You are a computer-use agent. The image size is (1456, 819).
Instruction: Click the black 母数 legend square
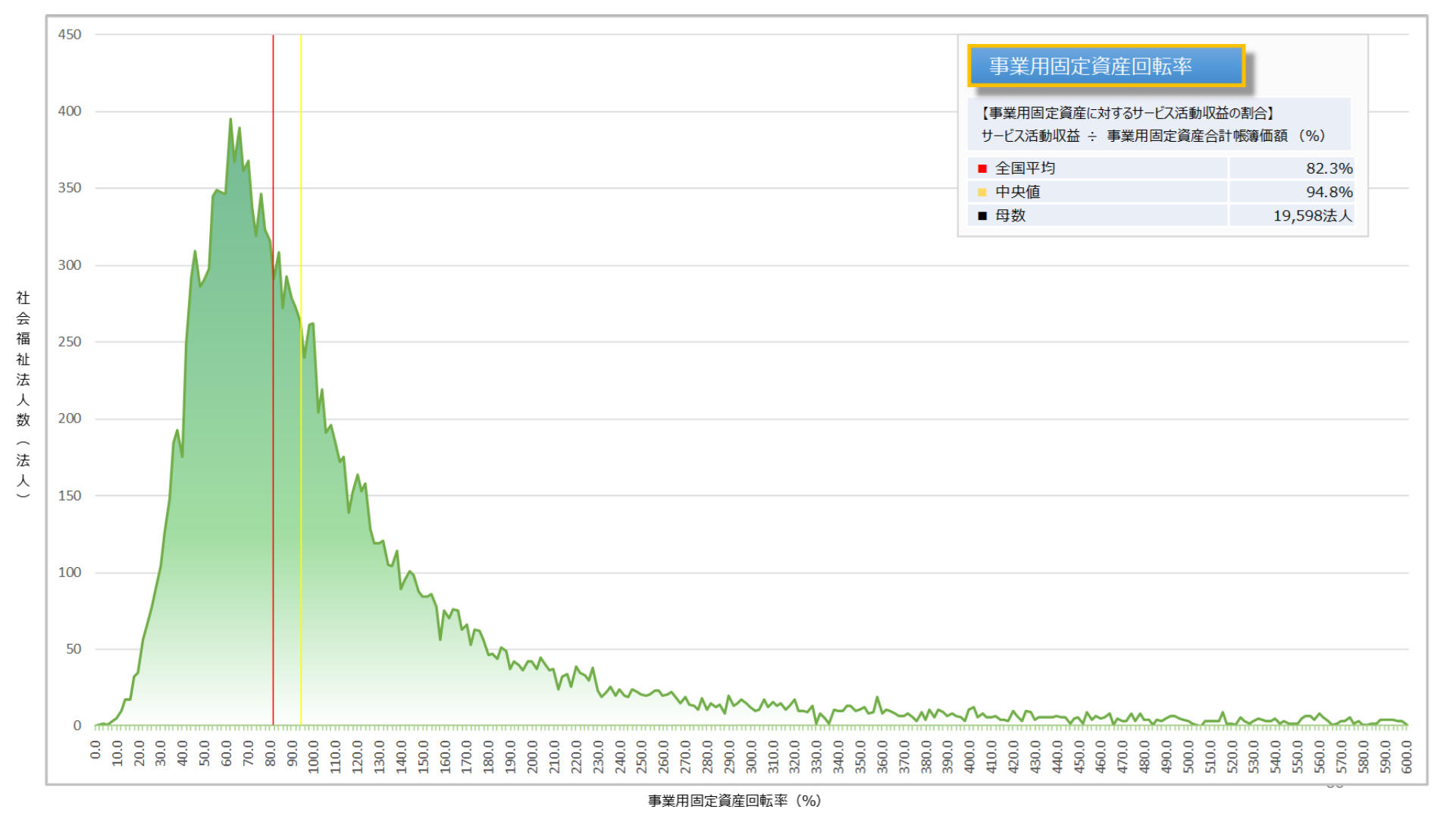pyautogui.click(x=982, y=215)
